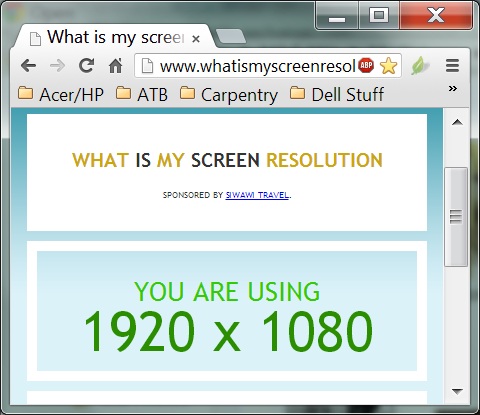This screenshot has height=415, width=480.
Task: Click the page icon in address bar
Action: [x=148, y=65]
